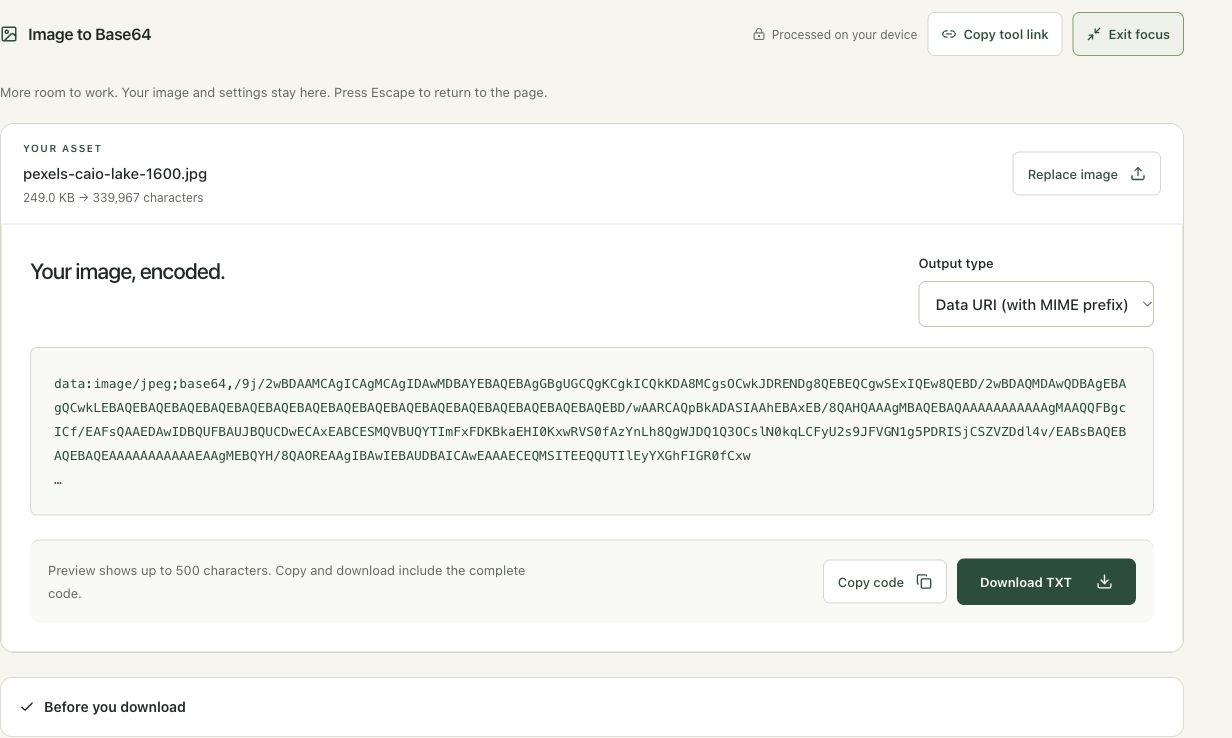Click the 249.0 KB → 339,967 characters text
Viewport: 1232px width, 738px height.
click(x=113, y=198)
